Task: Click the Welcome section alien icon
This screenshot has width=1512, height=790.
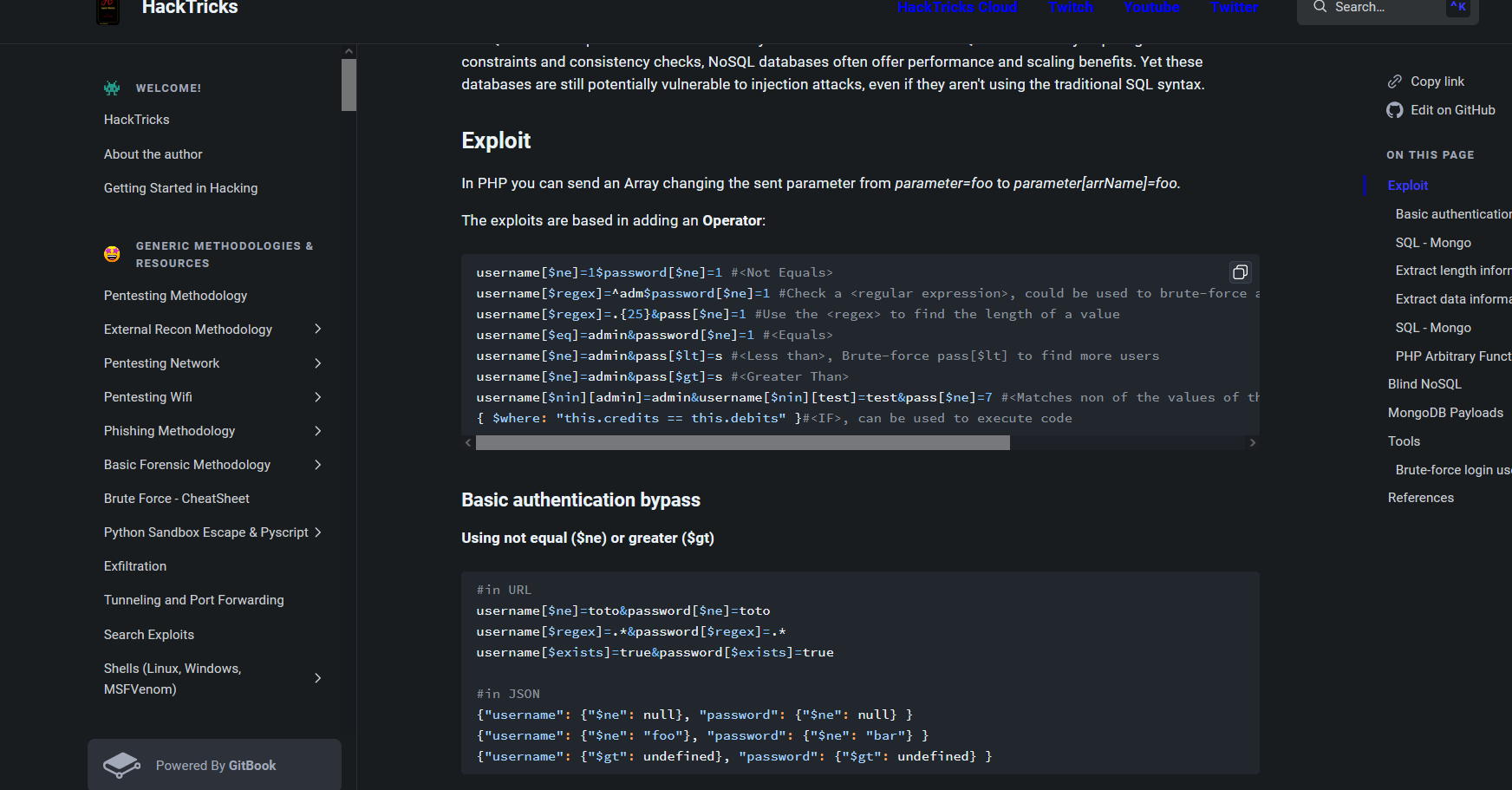Action: click(112, 88)
